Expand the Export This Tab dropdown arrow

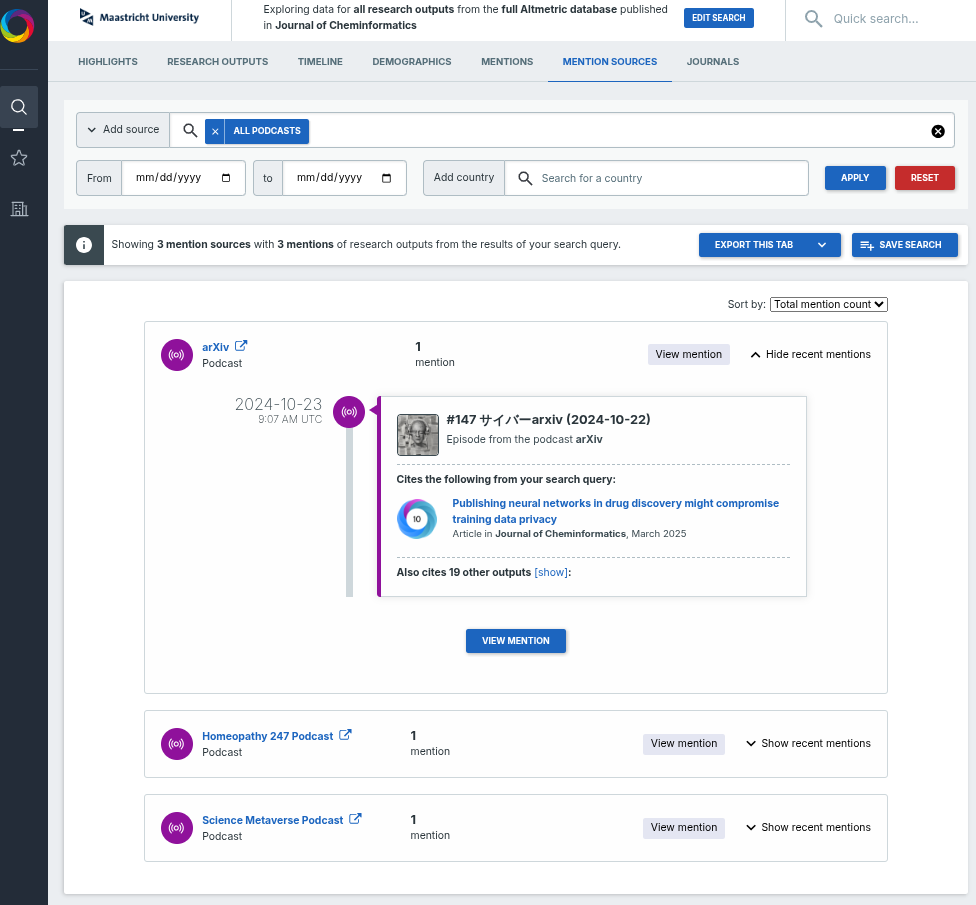822,245
